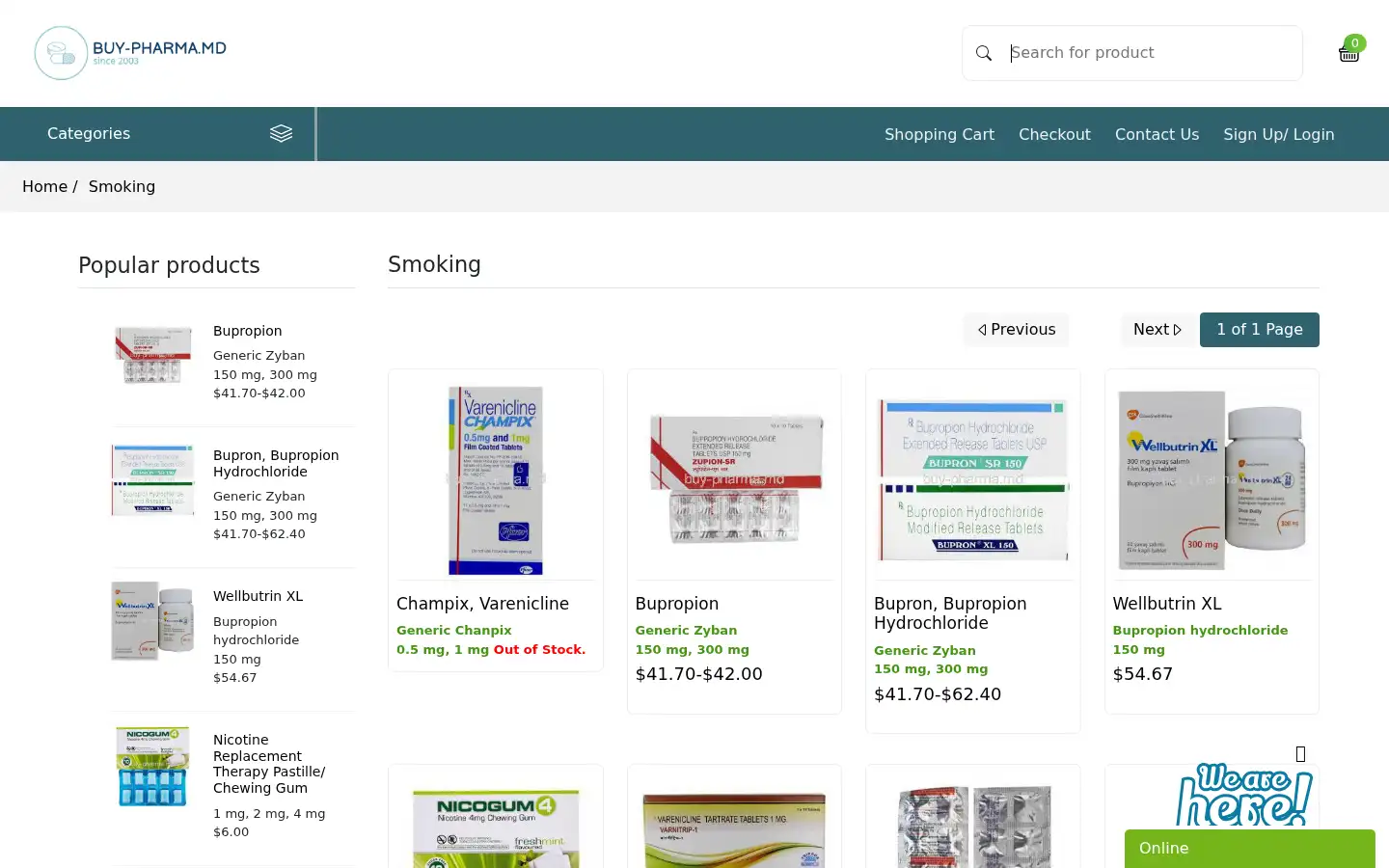This screenshot has height=868, width=1389.
Task: Click the '1 of 1 Page' indicator
Action: point(1259,330)
